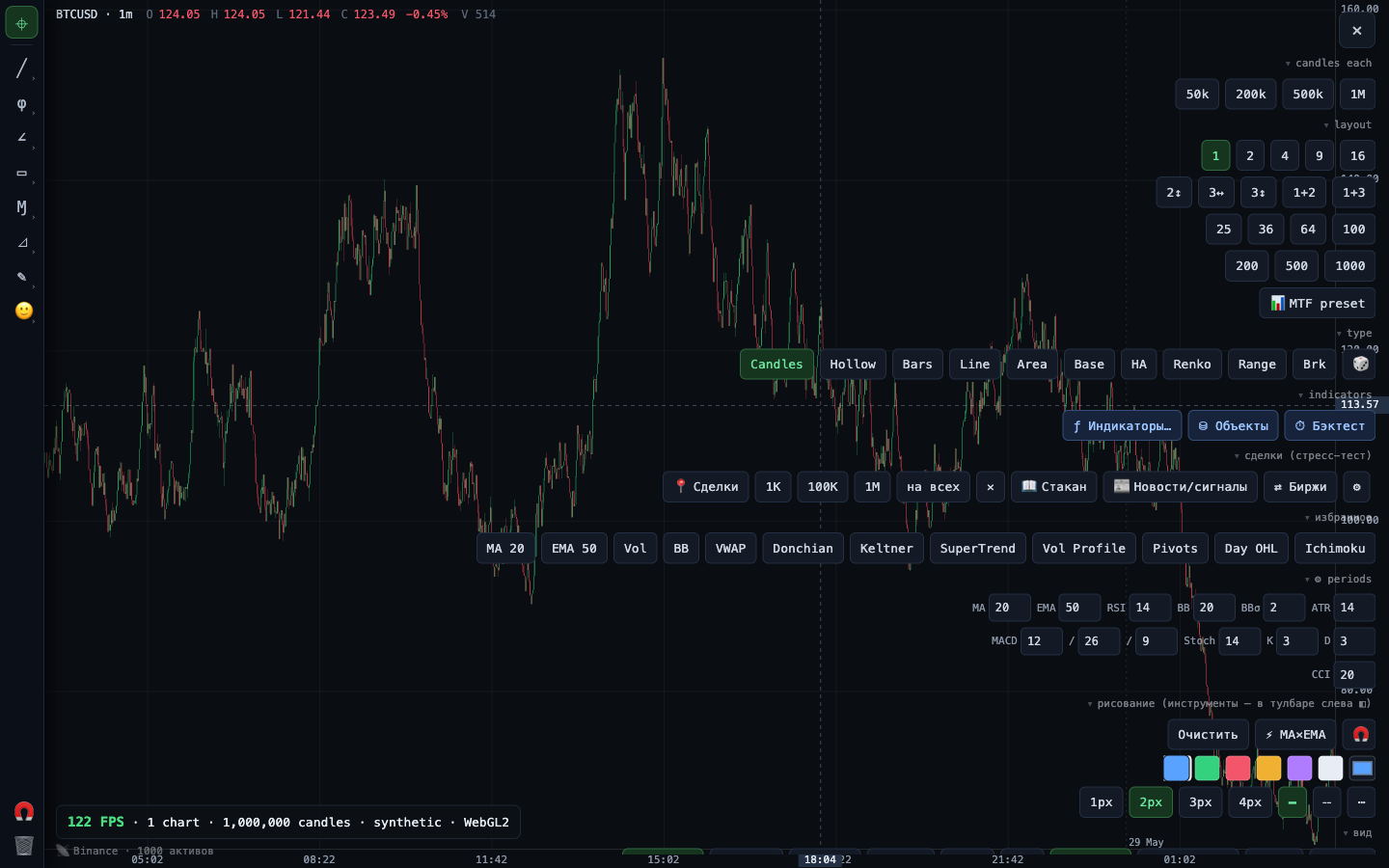Select the Candles chart type
The image size is (1389, 868).
tap(776, 364)
